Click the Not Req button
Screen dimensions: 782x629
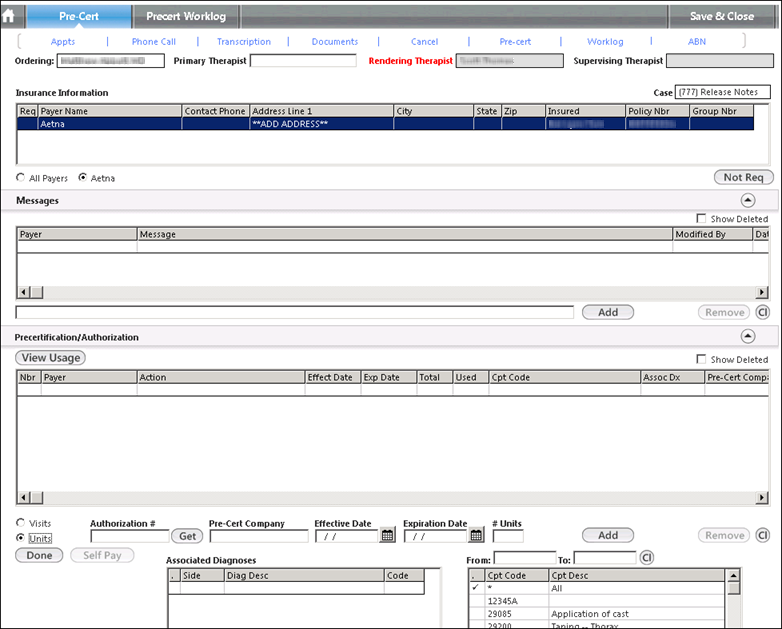pyautogui.click(x=744, y=178)
